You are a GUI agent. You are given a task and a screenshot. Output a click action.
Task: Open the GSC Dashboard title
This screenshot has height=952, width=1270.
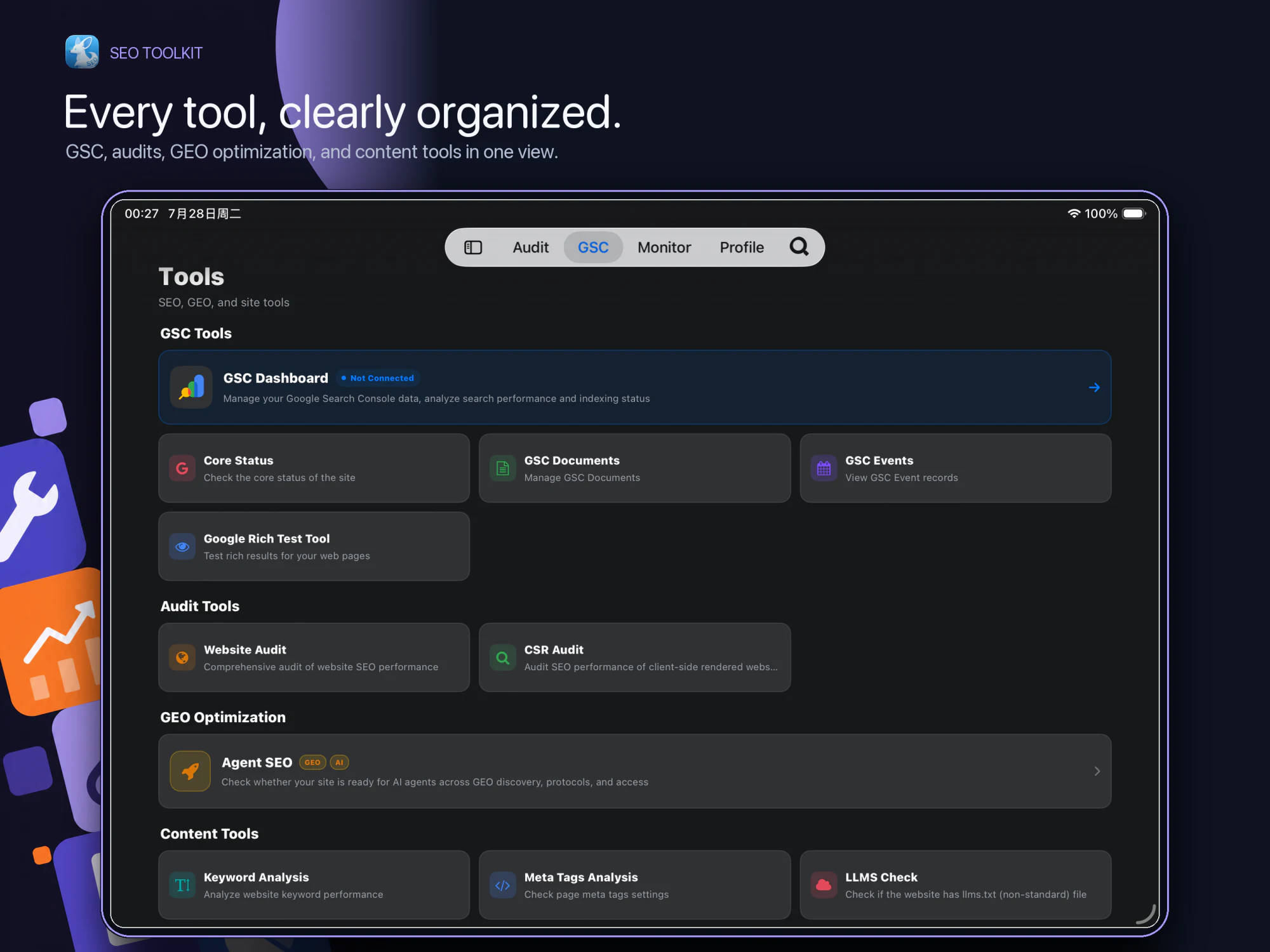pyautogui.click(x=276, y=378)
